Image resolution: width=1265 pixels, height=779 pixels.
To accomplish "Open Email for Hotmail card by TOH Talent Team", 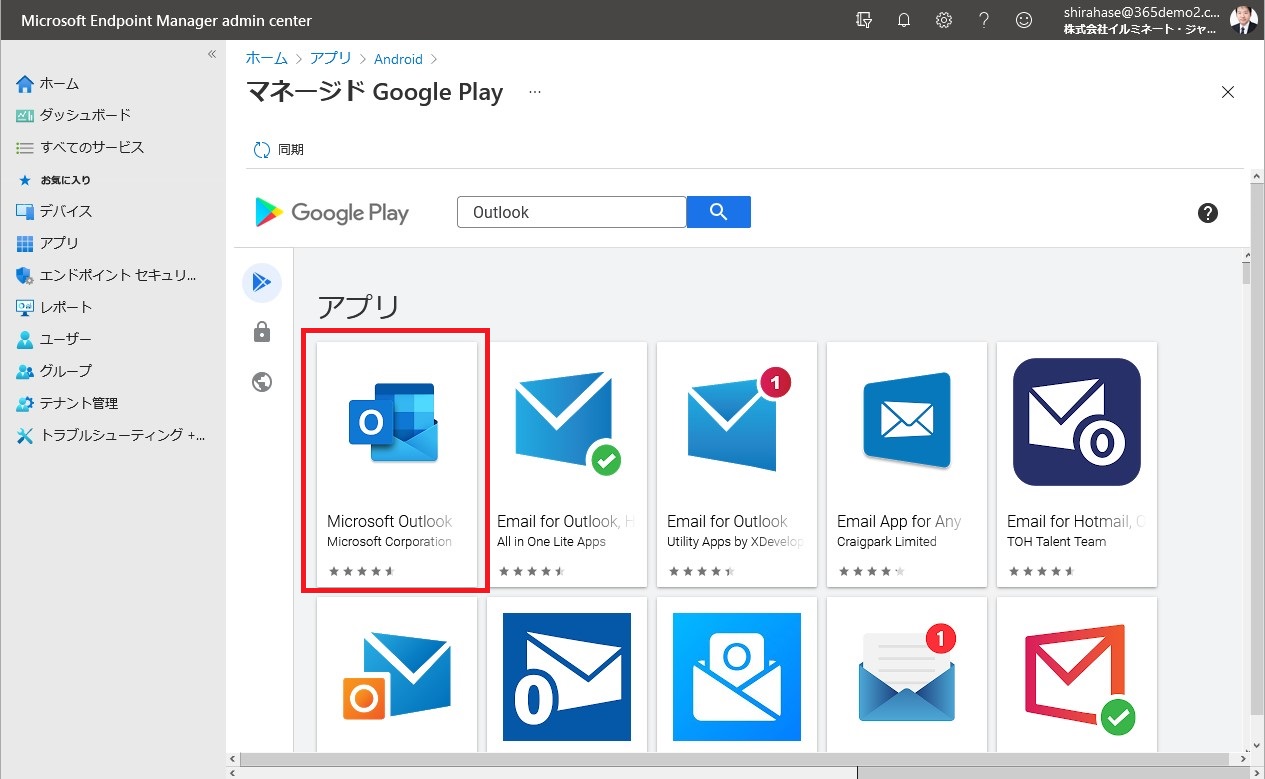I will click(1077, 464).
